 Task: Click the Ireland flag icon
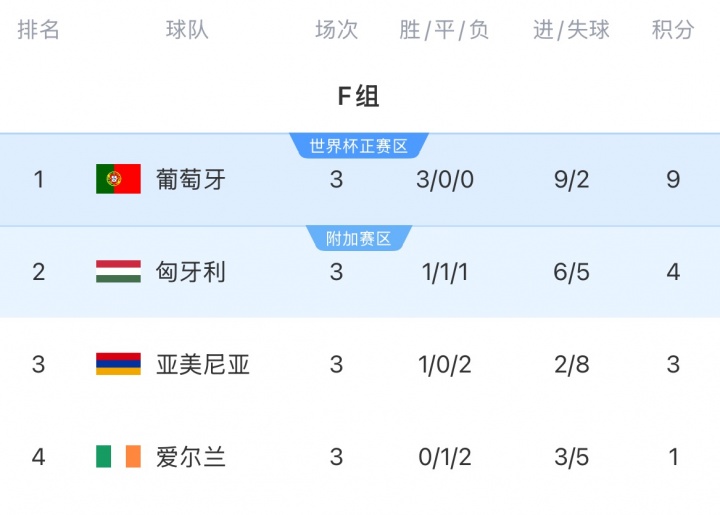[x=118, y=456]
